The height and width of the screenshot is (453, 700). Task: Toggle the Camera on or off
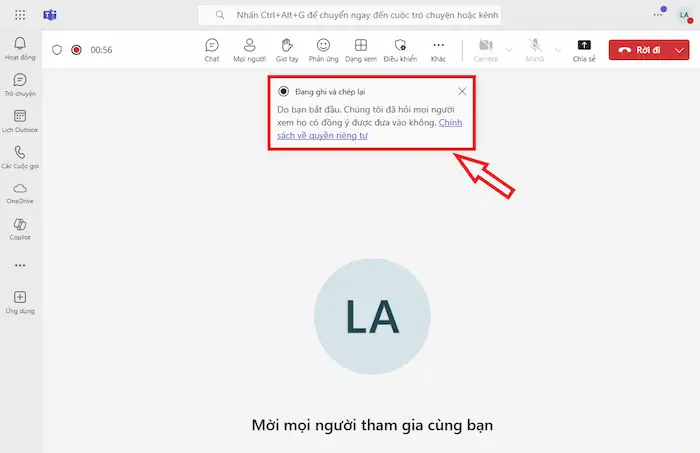(x=486, y=49)
